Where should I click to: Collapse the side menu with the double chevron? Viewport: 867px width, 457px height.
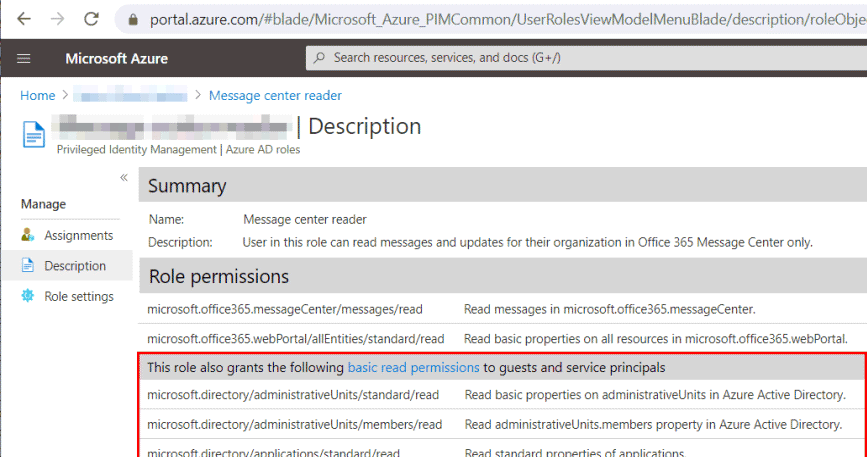point(124,177)
